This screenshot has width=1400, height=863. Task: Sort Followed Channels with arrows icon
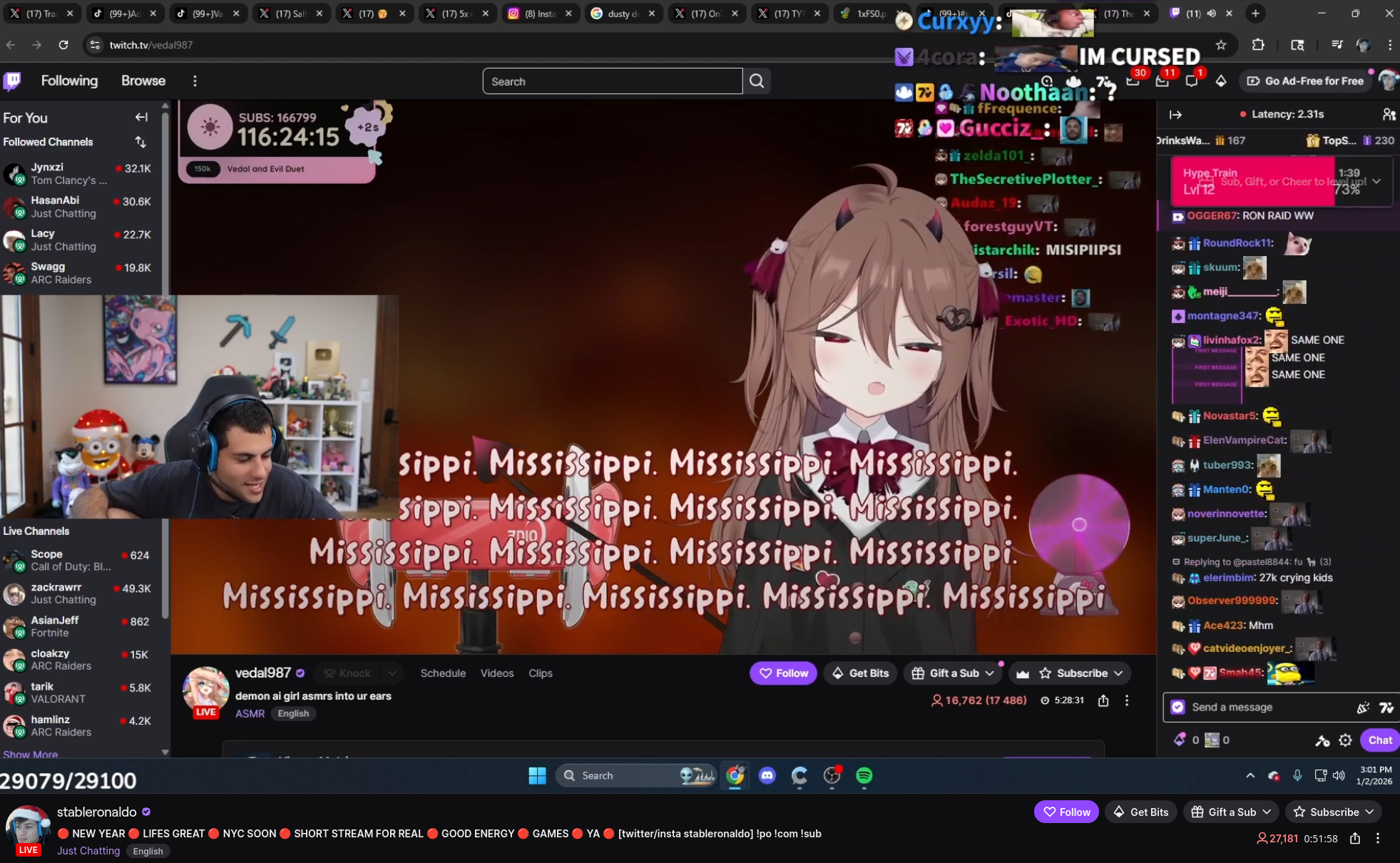(140, 142)
